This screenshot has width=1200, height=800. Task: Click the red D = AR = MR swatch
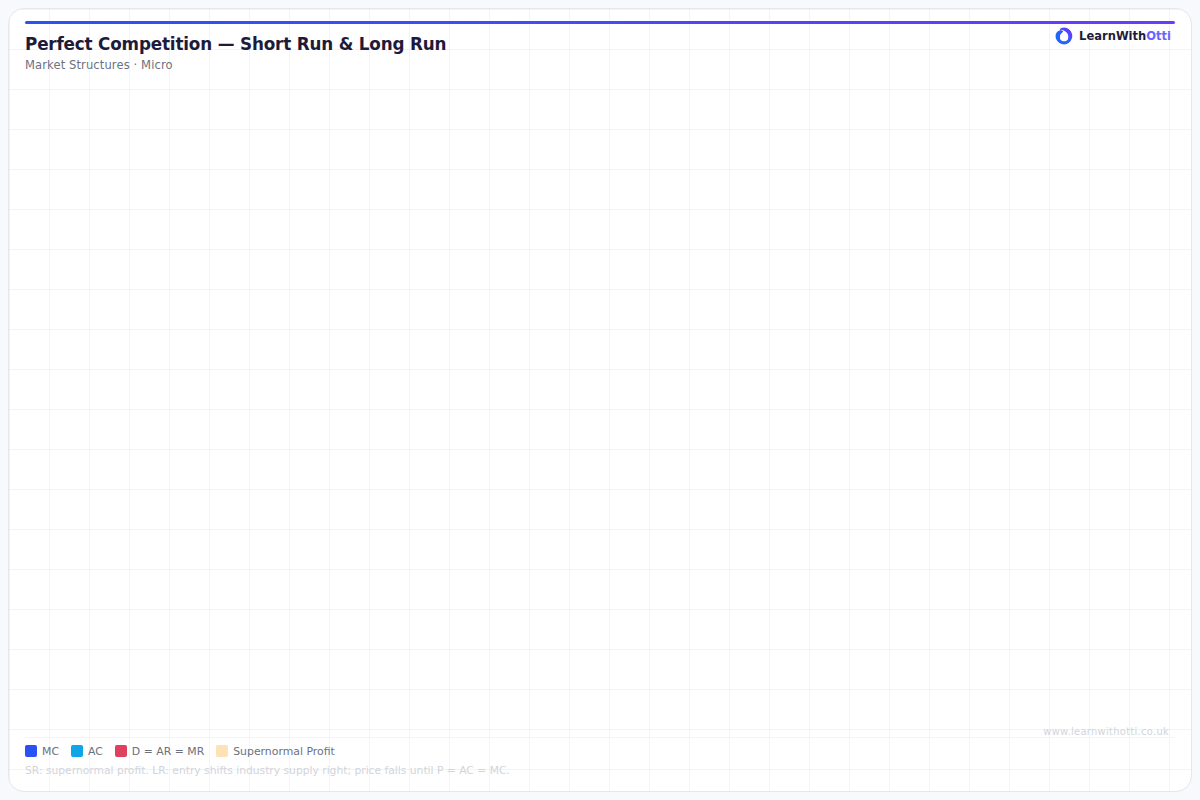click(x=121, y=751)
